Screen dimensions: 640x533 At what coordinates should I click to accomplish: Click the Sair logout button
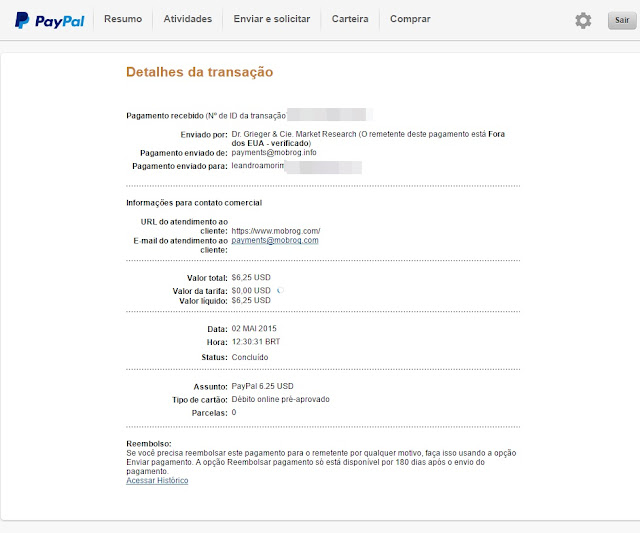point(622,20)
